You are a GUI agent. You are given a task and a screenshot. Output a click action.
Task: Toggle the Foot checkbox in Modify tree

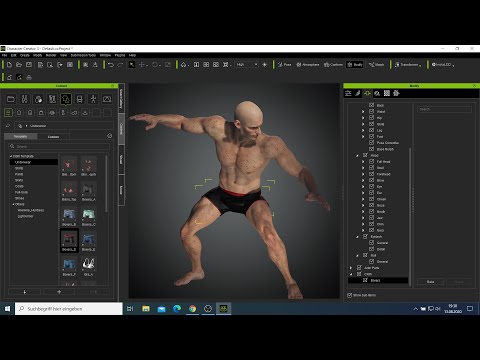371,136
